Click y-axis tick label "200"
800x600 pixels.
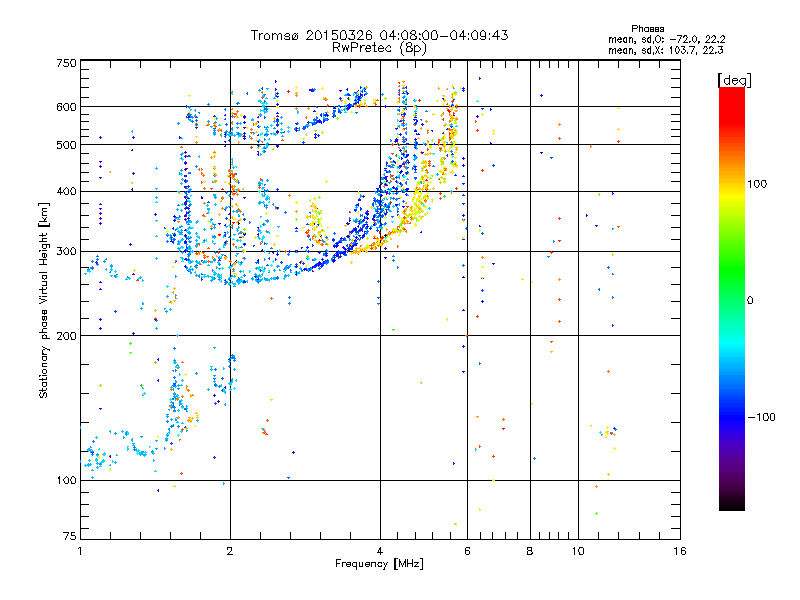66,336
